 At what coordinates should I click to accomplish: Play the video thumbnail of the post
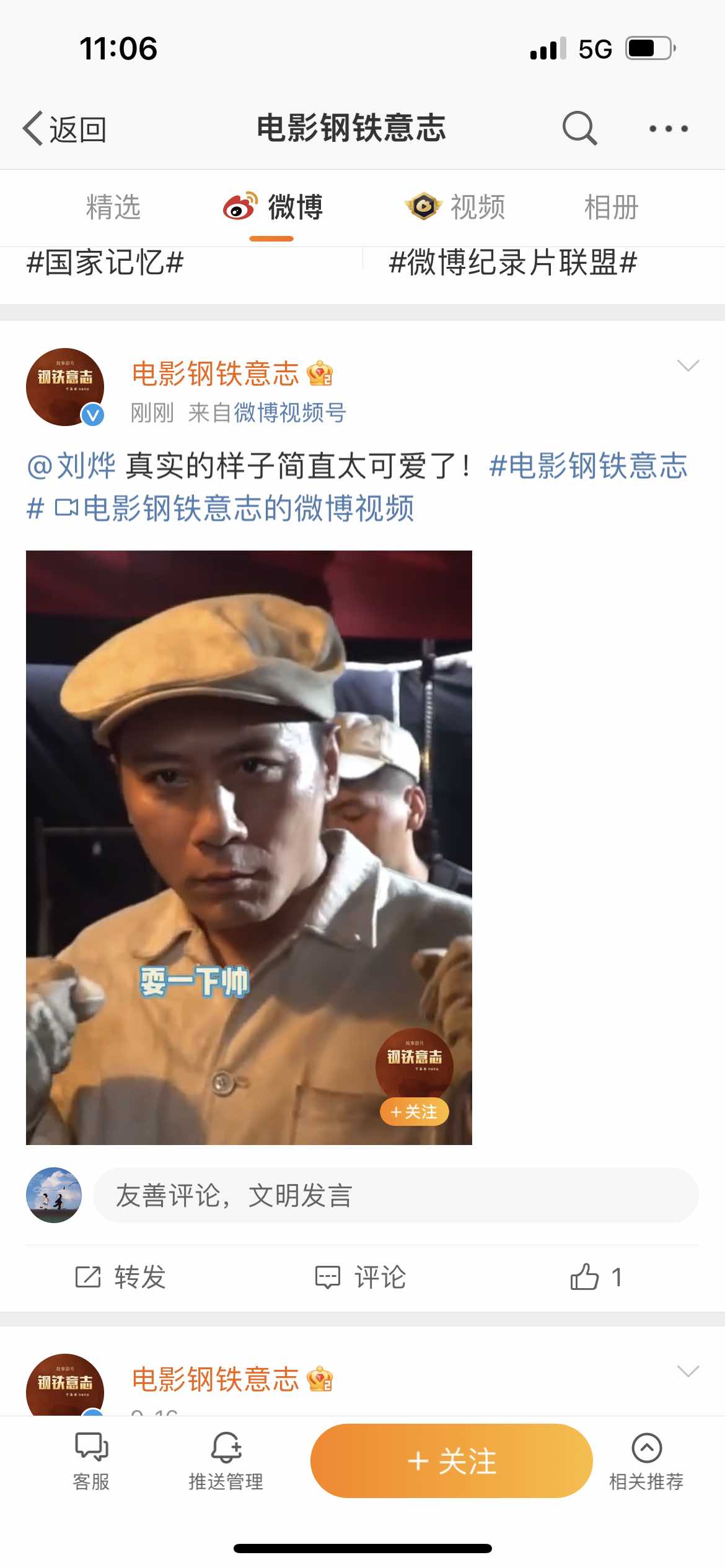pos(249,847)
